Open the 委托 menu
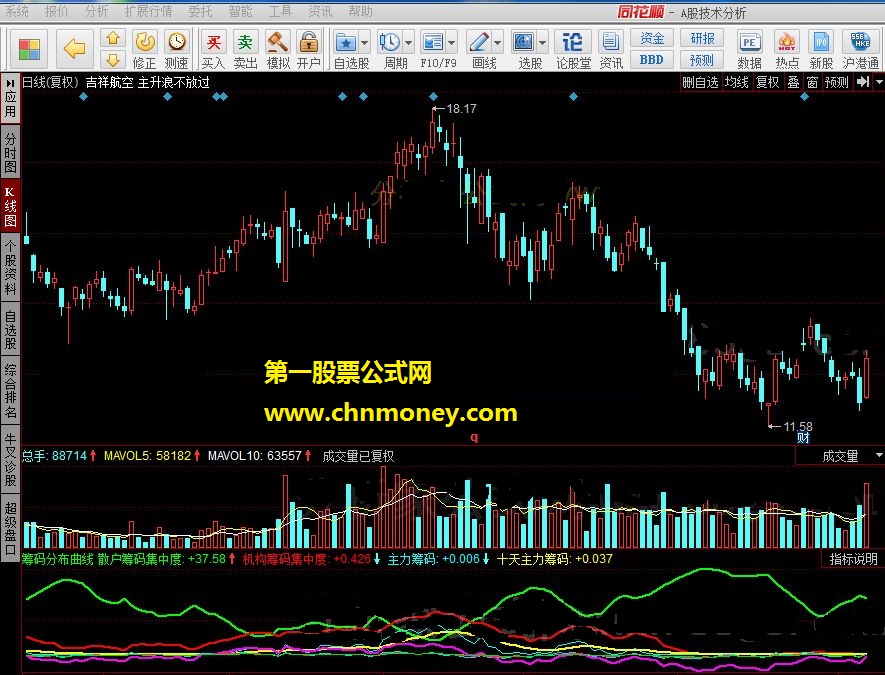 (x=200, y=11)
